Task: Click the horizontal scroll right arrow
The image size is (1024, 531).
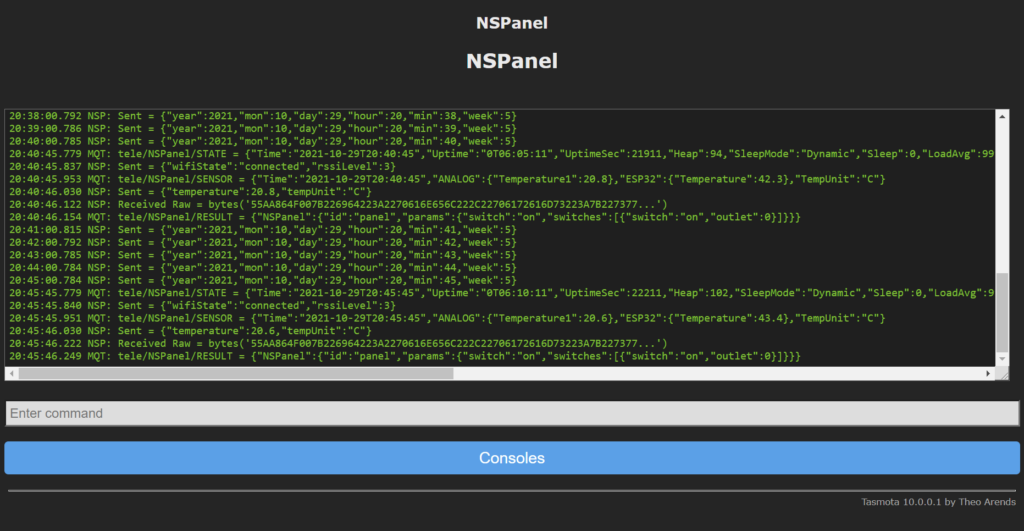Action: tap(988, 374)
